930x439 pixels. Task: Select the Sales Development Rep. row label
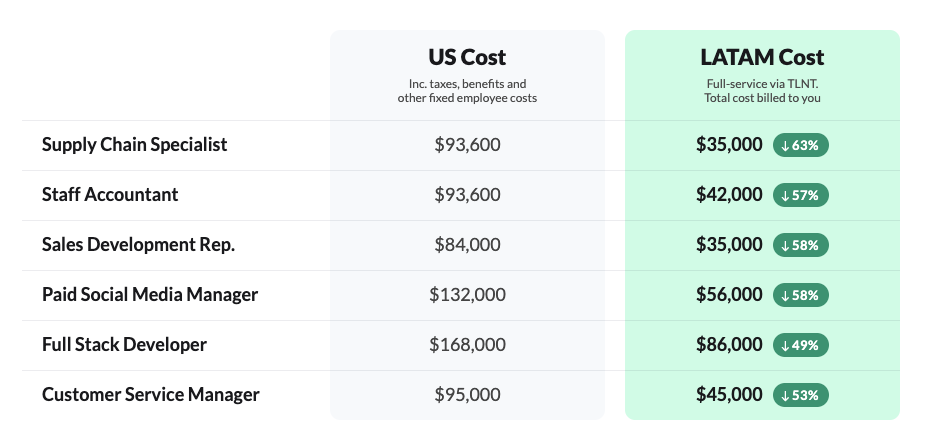(139, 245)
